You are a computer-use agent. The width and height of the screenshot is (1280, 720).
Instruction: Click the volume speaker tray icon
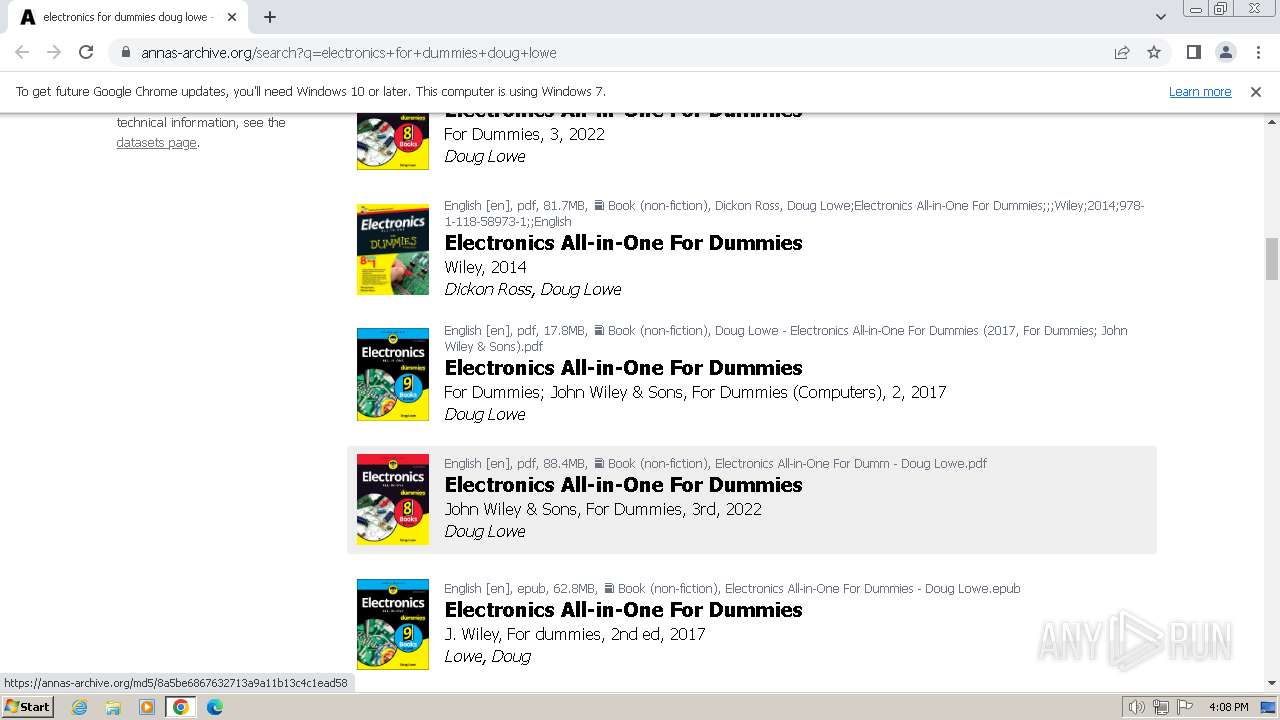point(1136,707)
